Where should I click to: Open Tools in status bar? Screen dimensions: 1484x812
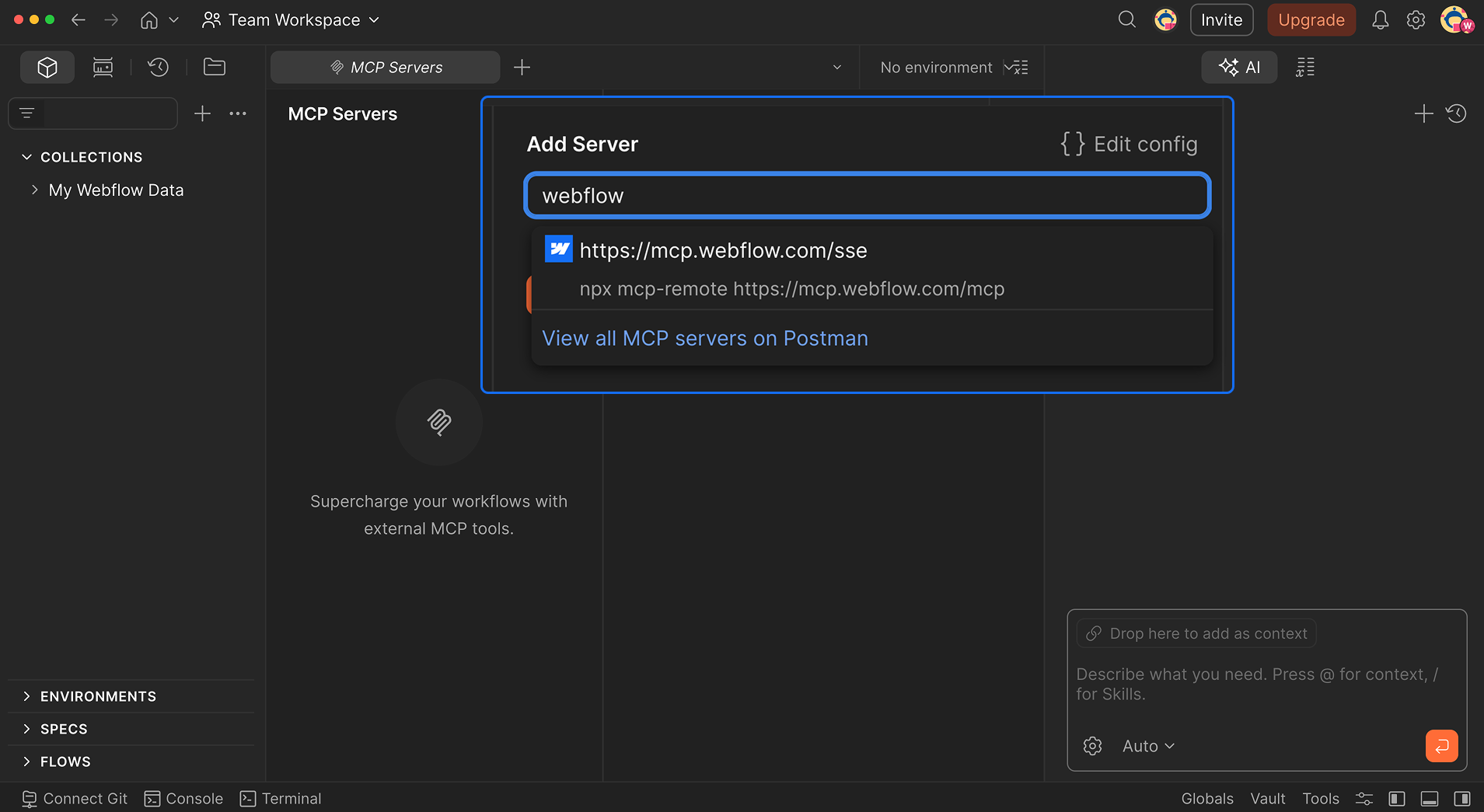(1321, 799)
